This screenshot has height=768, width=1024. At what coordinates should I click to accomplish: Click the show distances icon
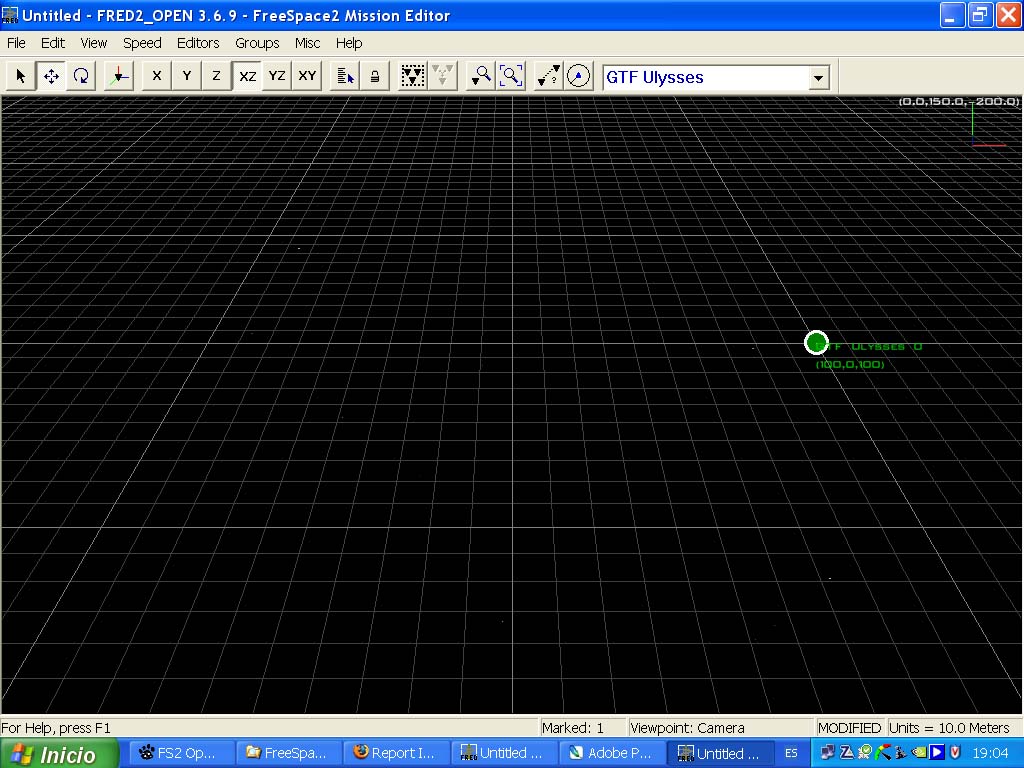pyautogui.click(x=548, y=76)
